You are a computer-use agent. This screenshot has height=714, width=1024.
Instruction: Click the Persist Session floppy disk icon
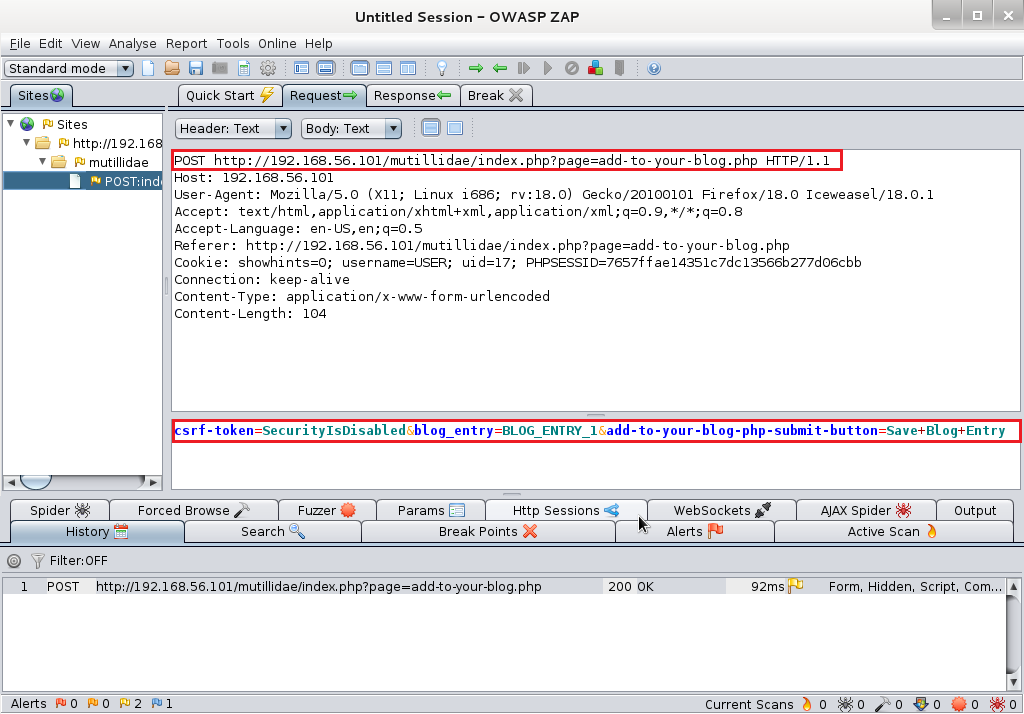click(196, 68)
